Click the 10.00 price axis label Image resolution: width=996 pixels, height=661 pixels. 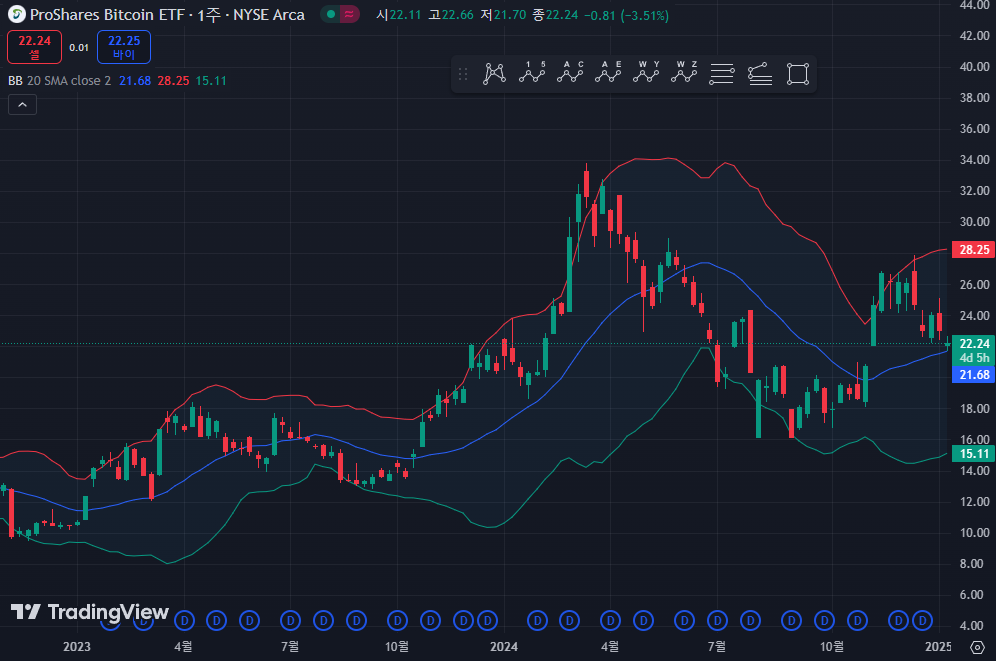click(x=974, y=533)
